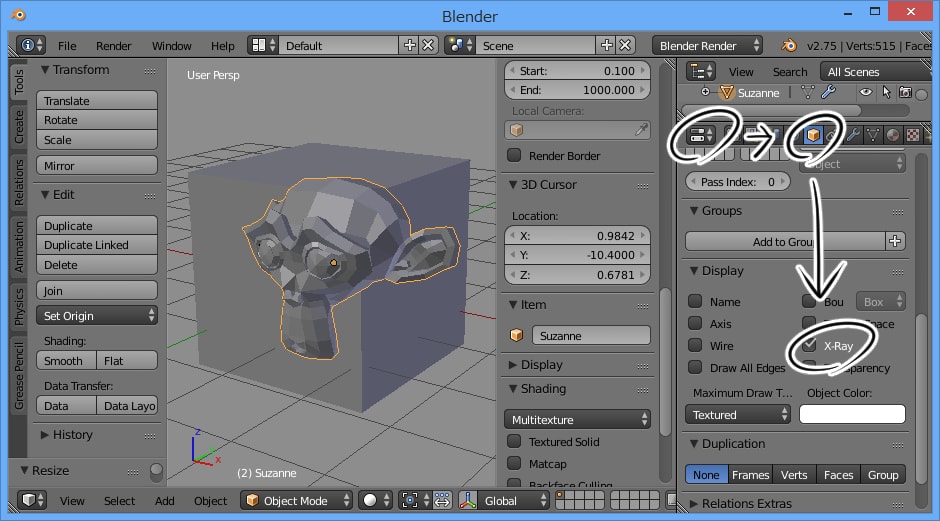Open the Texture checkerboard tab
Screen dimensions: 940x521
tap(912, 135)
